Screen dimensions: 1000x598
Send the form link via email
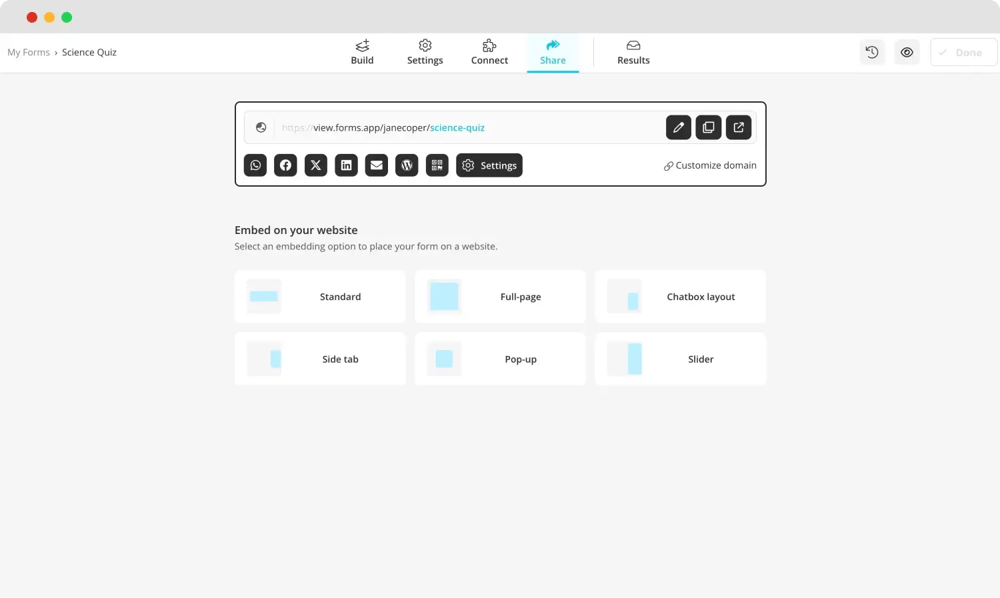(376, 165)
